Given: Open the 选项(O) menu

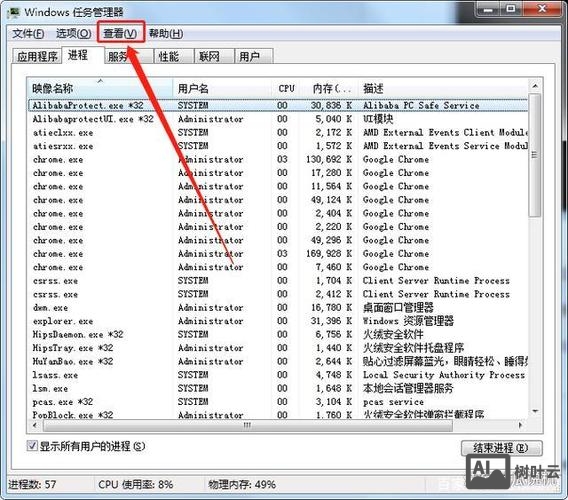Looking at the screenshot, I should 74,34.
